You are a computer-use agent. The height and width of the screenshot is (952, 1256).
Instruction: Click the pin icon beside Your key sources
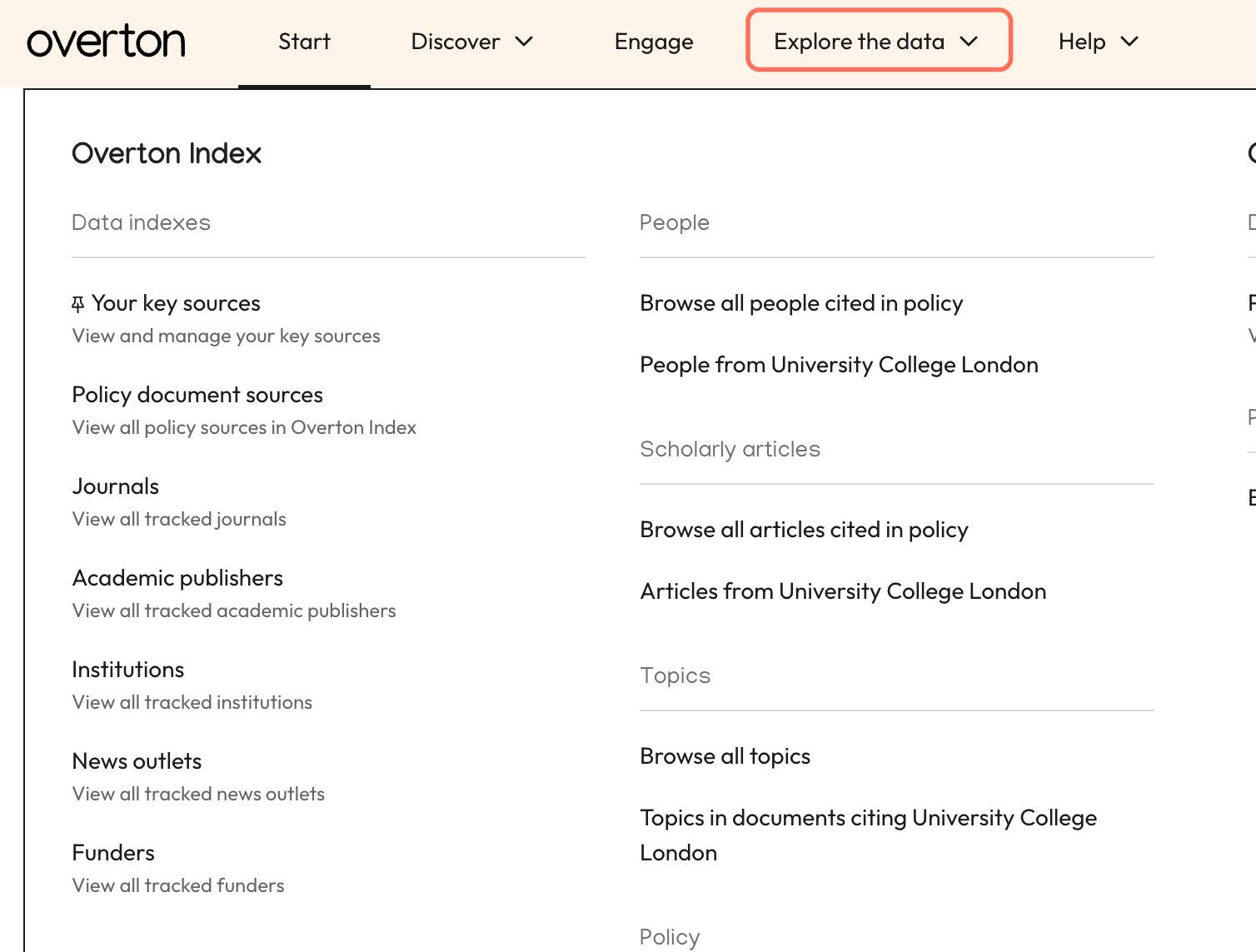[78, 305]
